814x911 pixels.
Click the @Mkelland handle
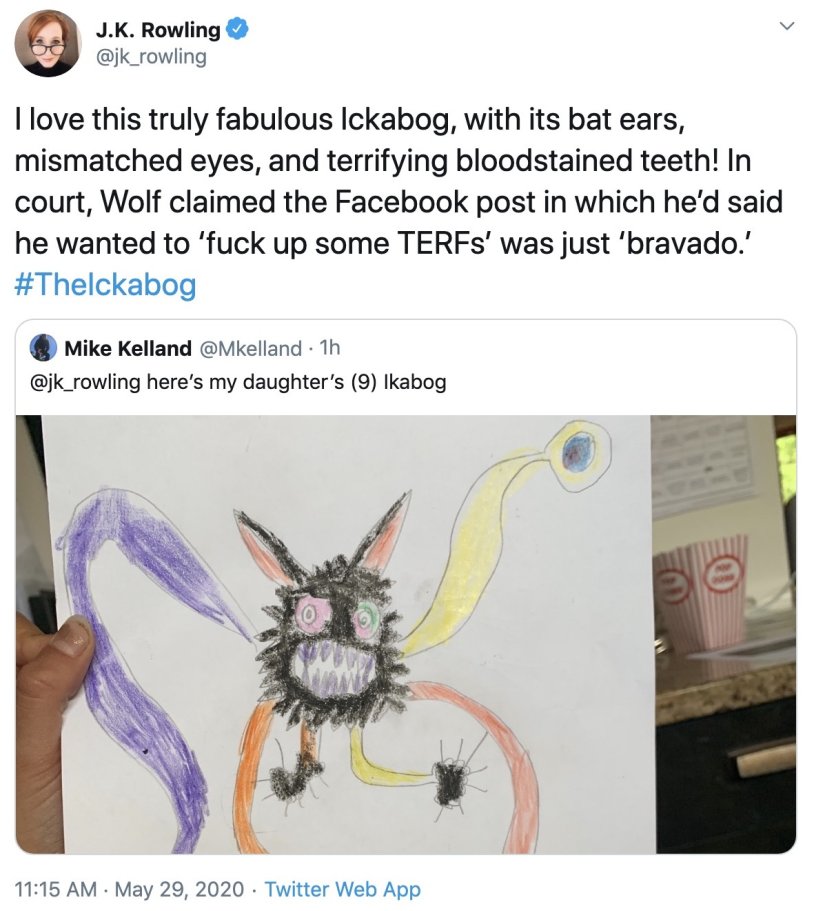click(x=251, y=349)
